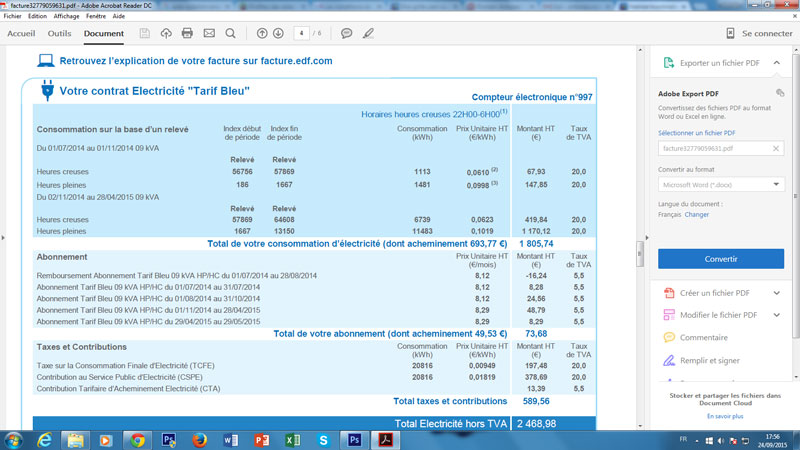Open the Aide menu

(x=119, y=16)
